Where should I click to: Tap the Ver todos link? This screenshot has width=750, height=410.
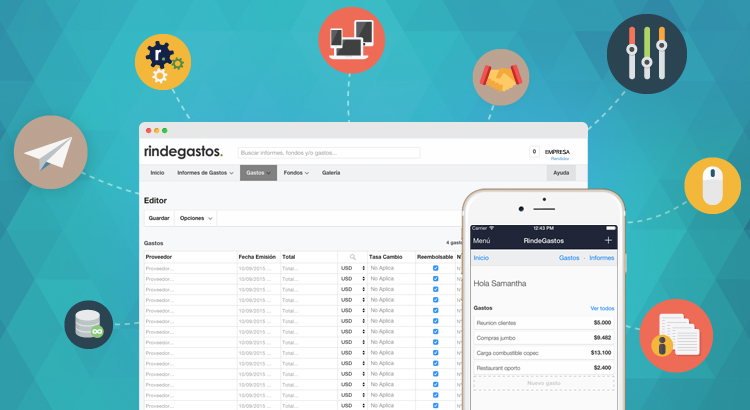click(x=602, y=308)
